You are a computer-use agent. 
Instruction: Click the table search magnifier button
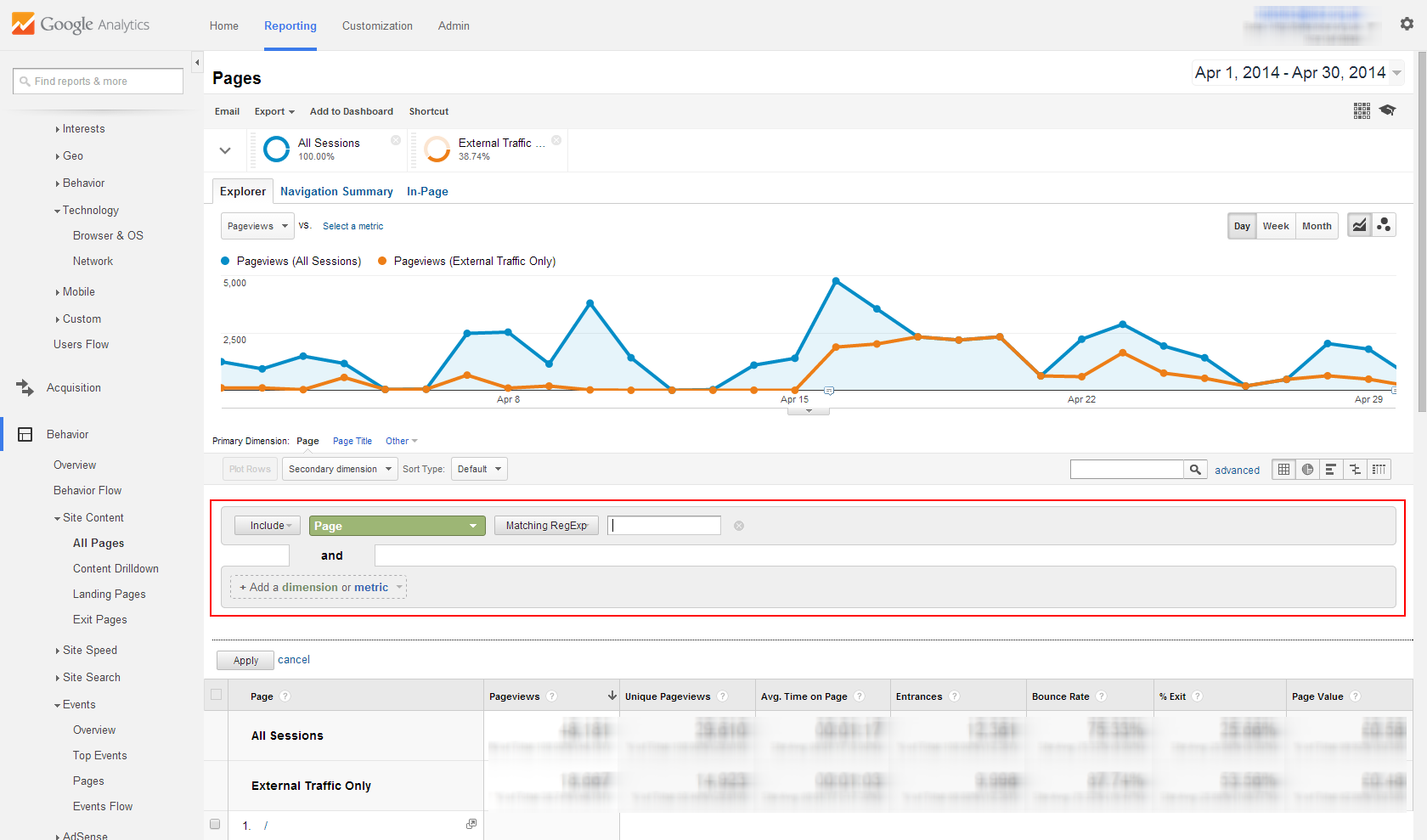pos(1195,470)
